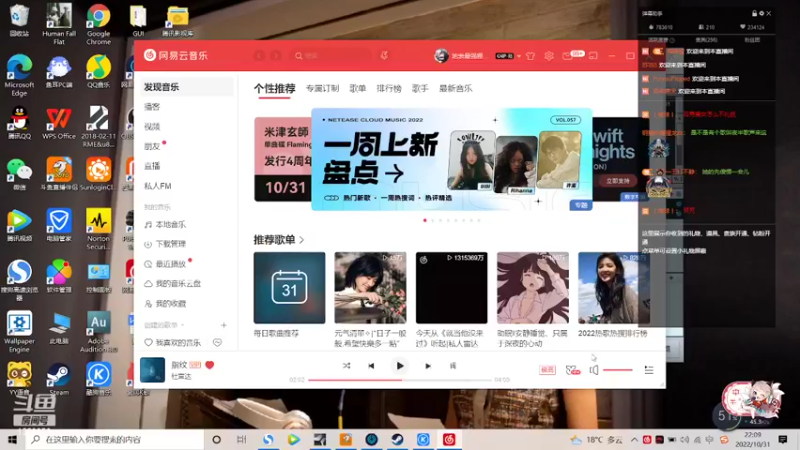Click the NetEase Cloud Music search box
The width and height of the screenshot is (800, 450).
point(331,56)
